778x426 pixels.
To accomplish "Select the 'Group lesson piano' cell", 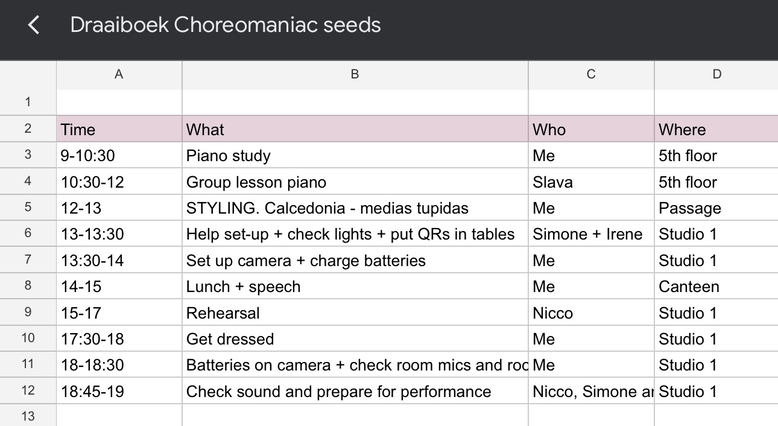I will (x=355, y=182).
